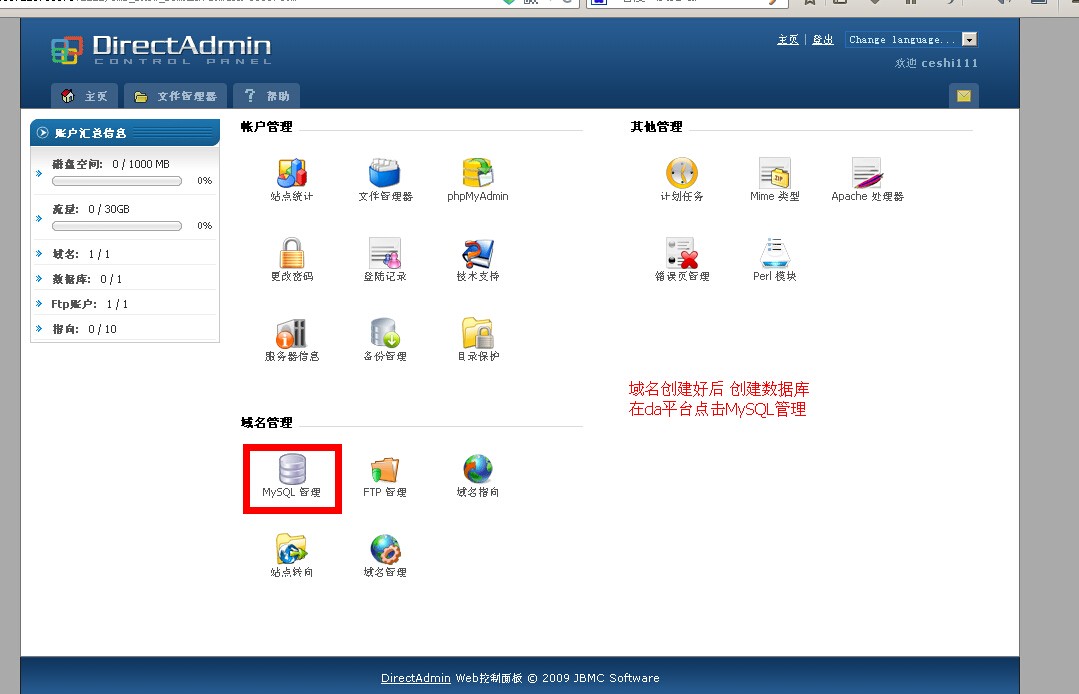Open the 错误页管理 error pages icon
Image resolution: width=1079 pixels, height=694 pixels.
[682, 253]
